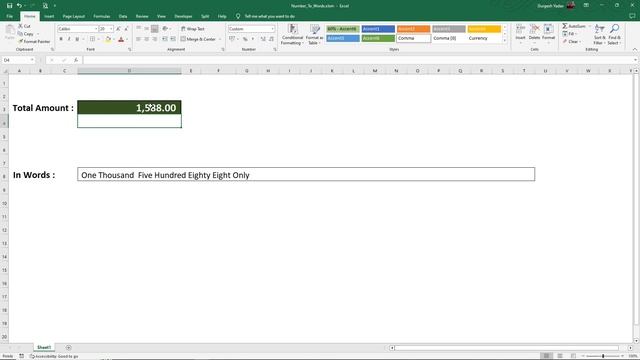Apply the red font color
Viewport: 640px width, 360px height.
click(x=121, y=39)
